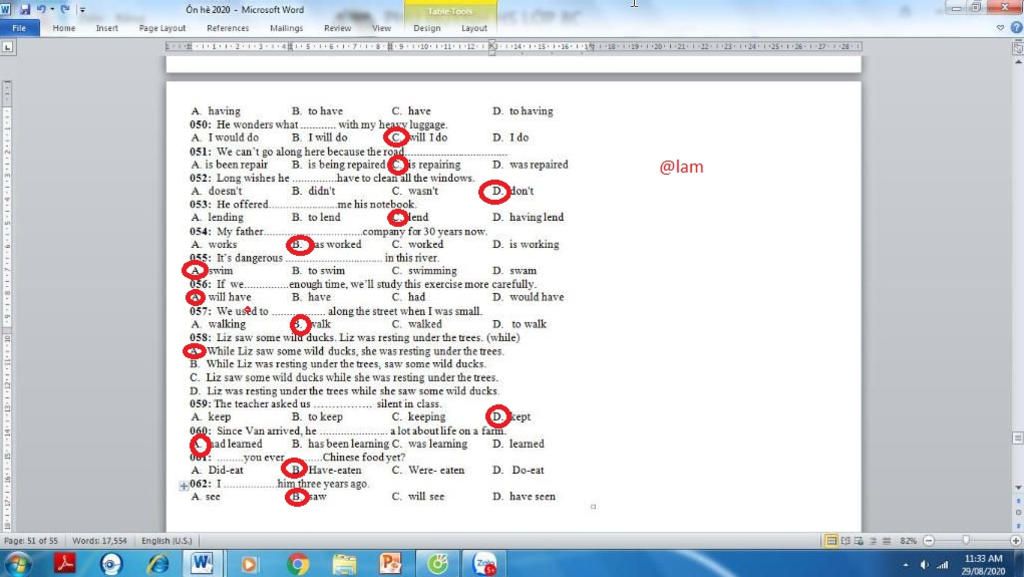This screenshot has width=1024, height=577.
Task: Click the horizontal ruler above the page
Action: click(513, 47)
